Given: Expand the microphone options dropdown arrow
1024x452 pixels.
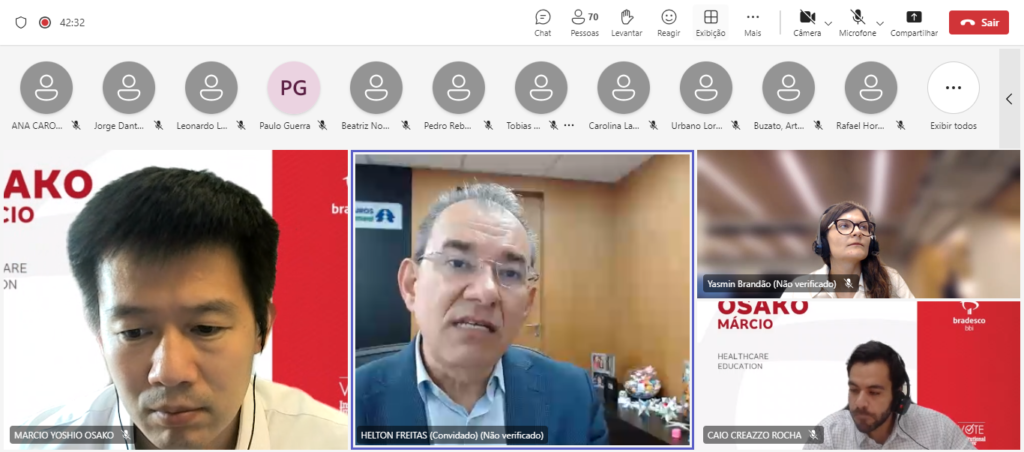Looking at the screenshot, I should point(880,23).
